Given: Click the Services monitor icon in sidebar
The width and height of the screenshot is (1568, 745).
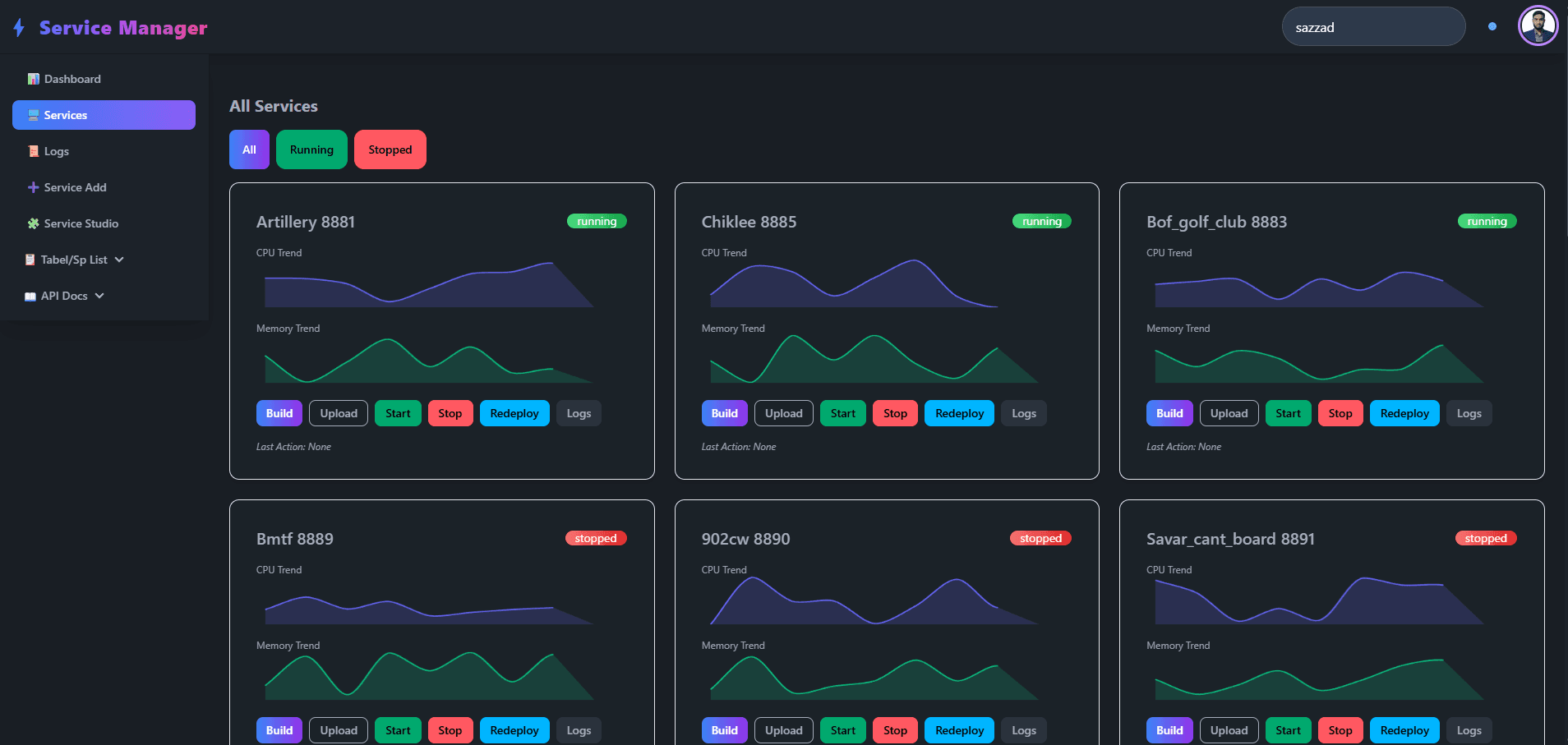Looking at the screenshot, I should click(34, 115).
